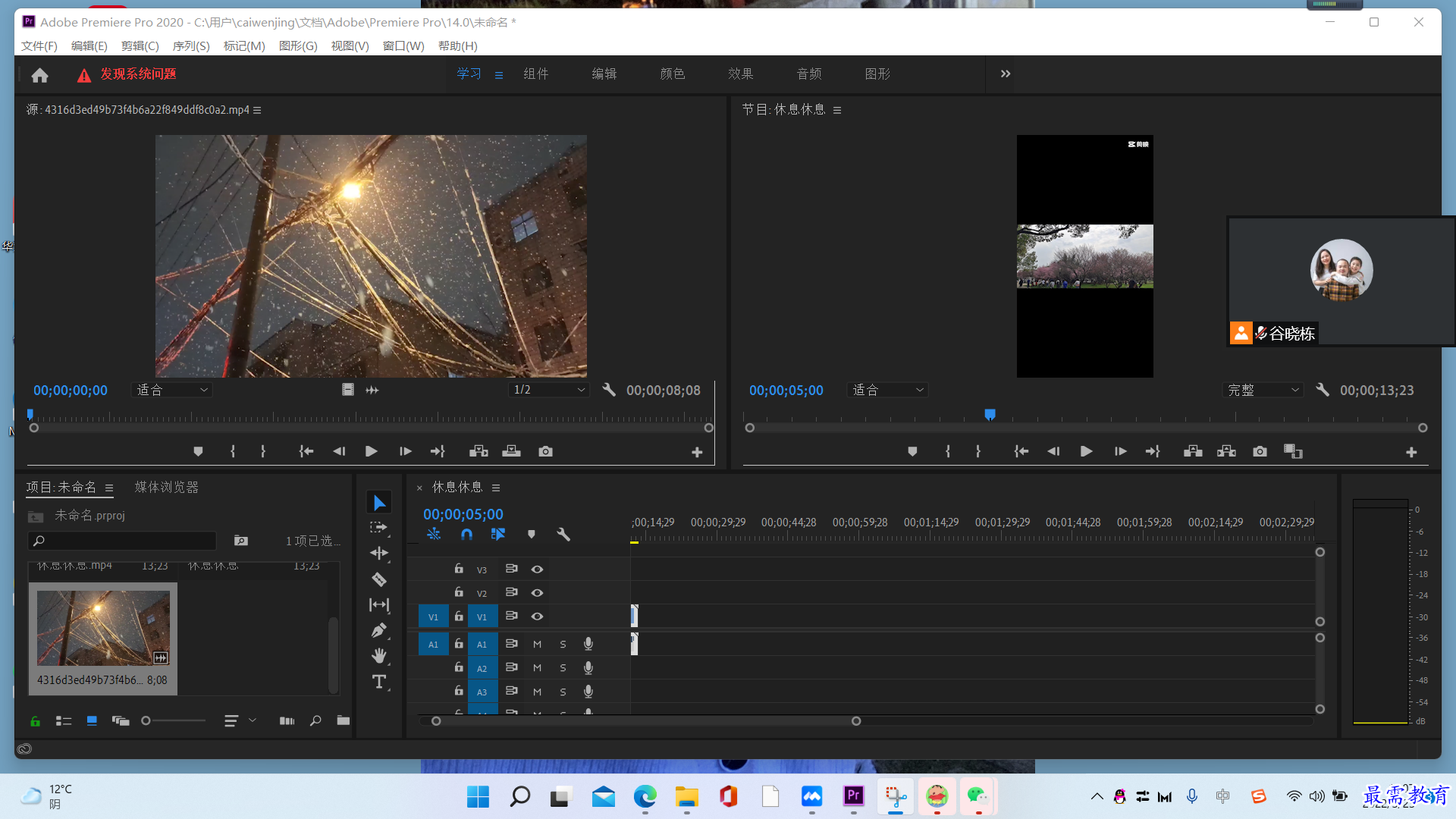Export frame from program monitor camera icon
Viewport: 1456px width, 819px height.
click(x=1260, y=451)
